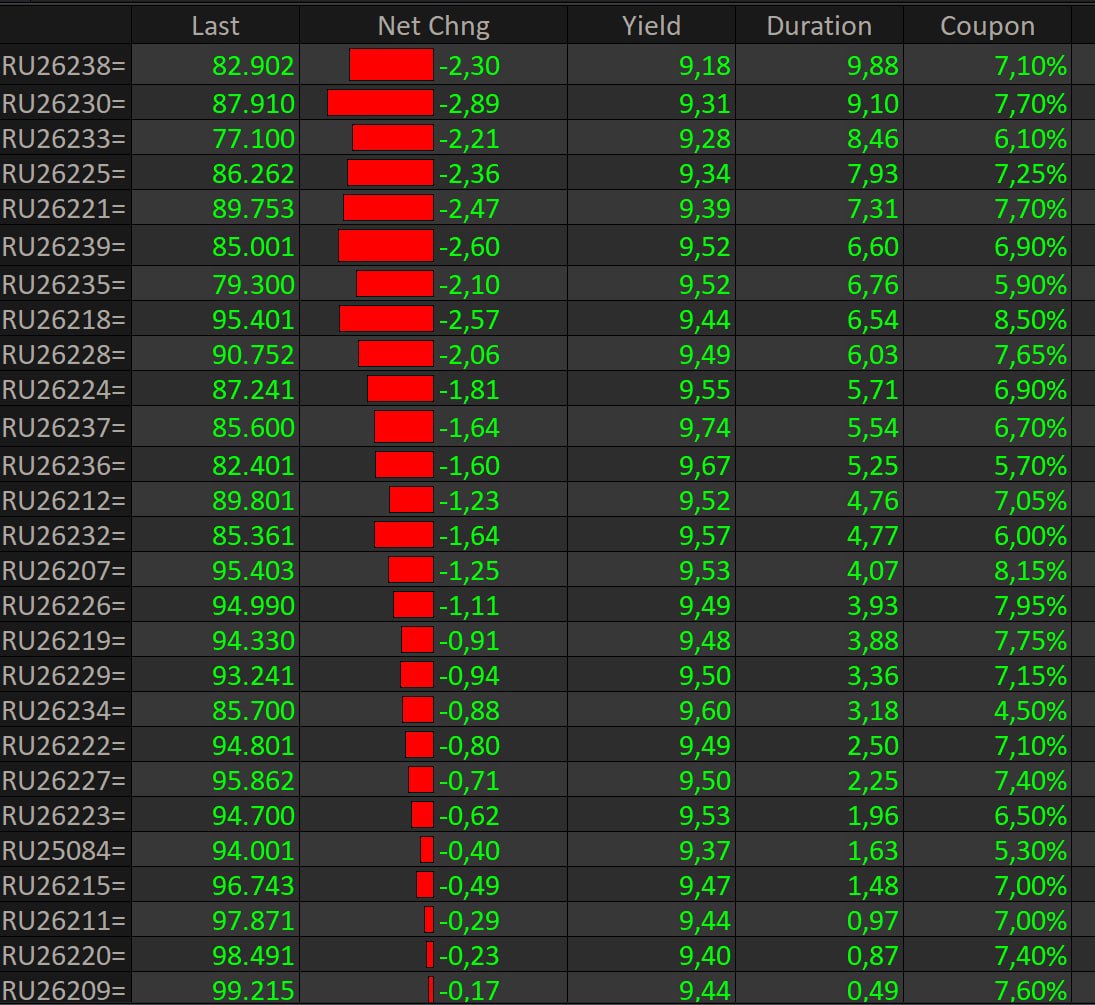1095x1005 pixels.
Task: Select the RU26229= instrument row label
Action: (x=64, y=675)
